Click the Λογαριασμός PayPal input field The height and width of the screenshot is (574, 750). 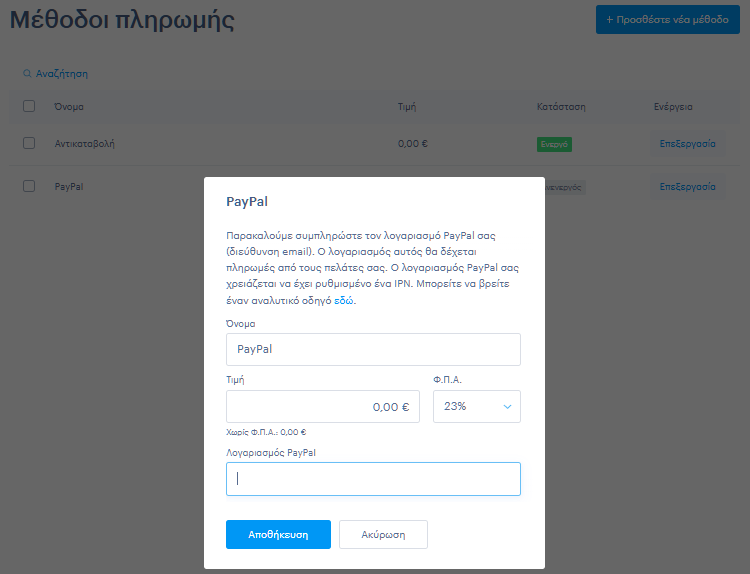pyautogui.click(x=373, y=479)
